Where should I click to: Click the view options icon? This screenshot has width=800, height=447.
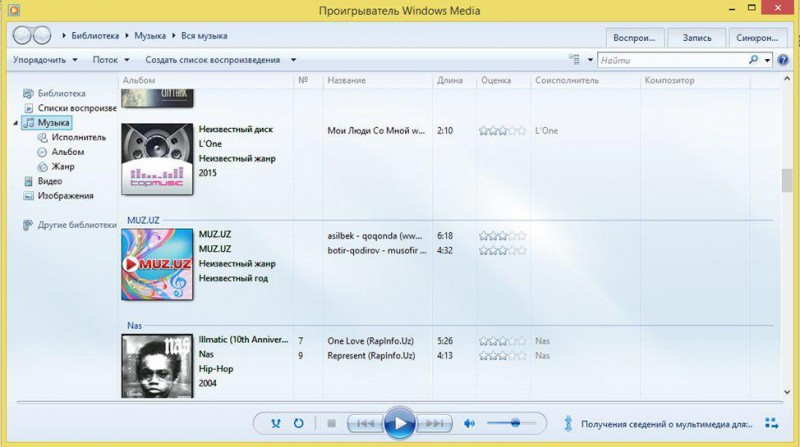tap(575, 60)
